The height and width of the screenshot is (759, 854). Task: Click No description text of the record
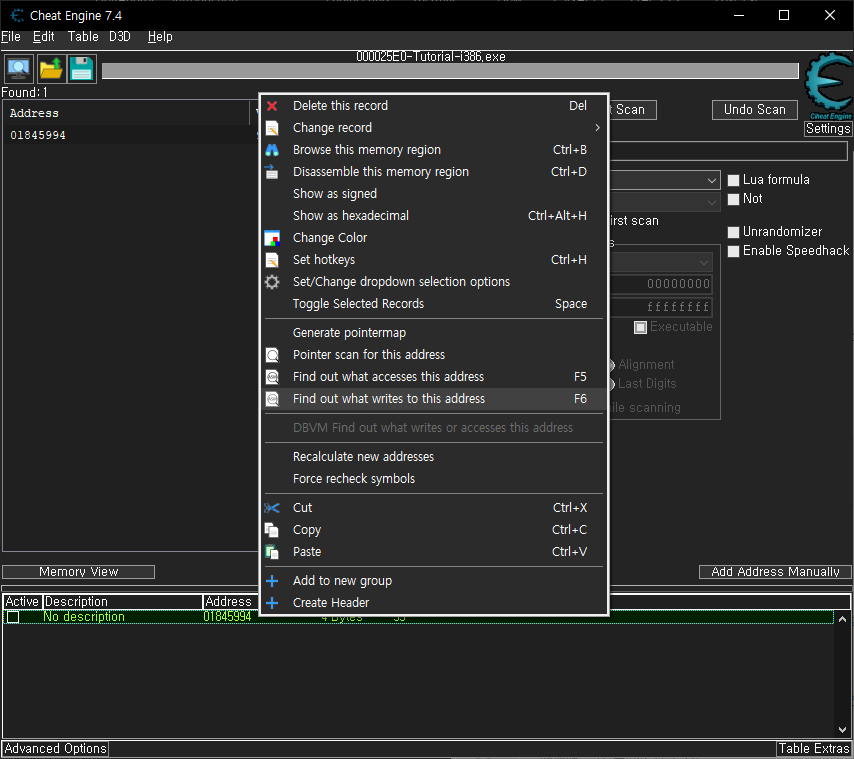click(84, 617)
